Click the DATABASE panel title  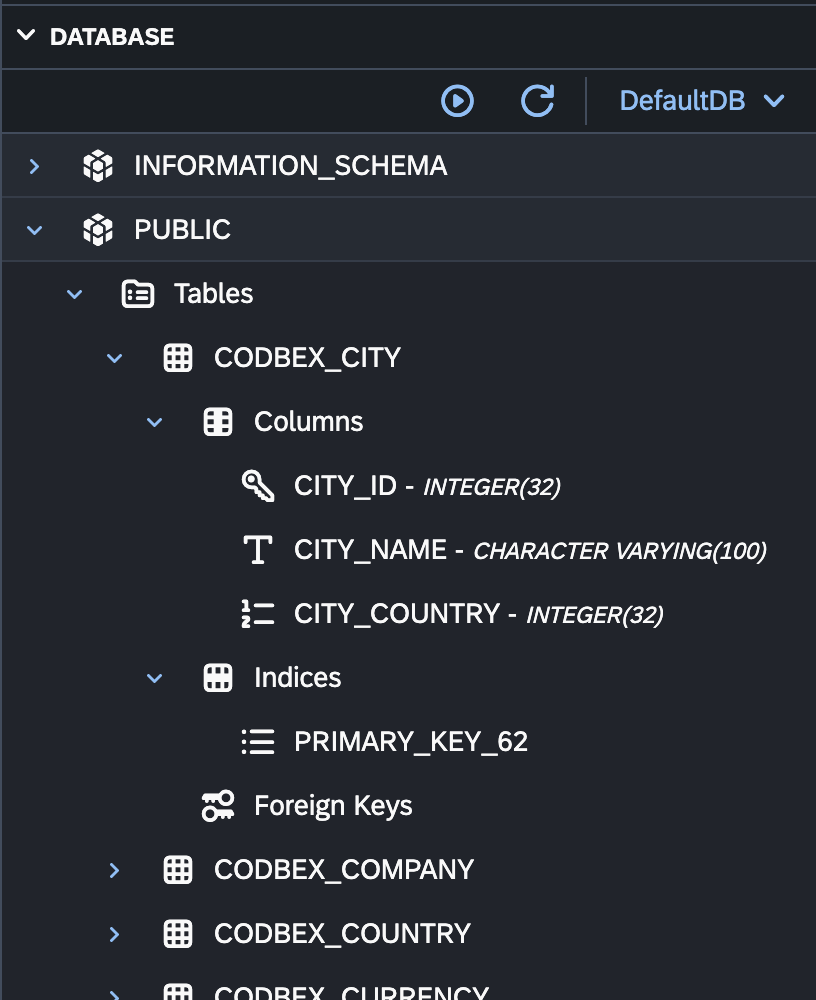click(x=112, y=37)
